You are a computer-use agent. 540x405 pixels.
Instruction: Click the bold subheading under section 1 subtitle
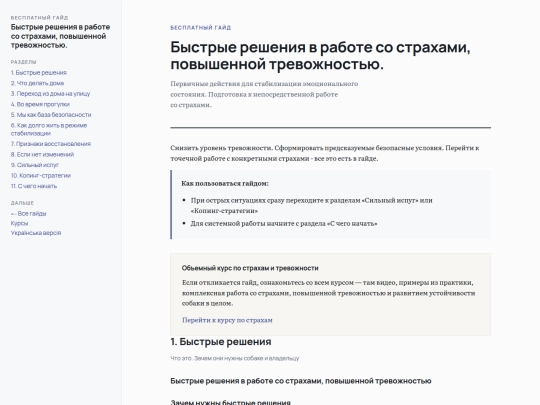[x=301, y=381]
